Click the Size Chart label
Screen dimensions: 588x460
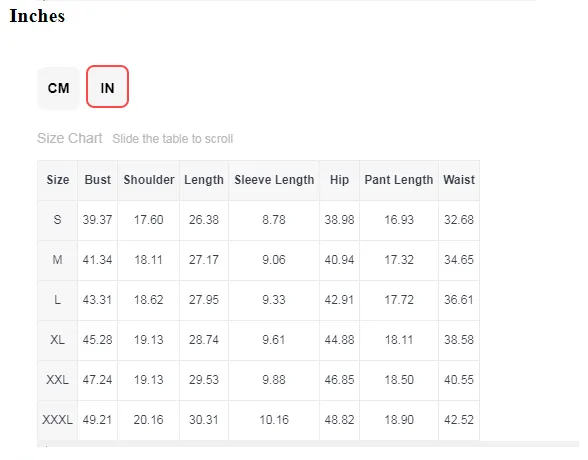70,138
